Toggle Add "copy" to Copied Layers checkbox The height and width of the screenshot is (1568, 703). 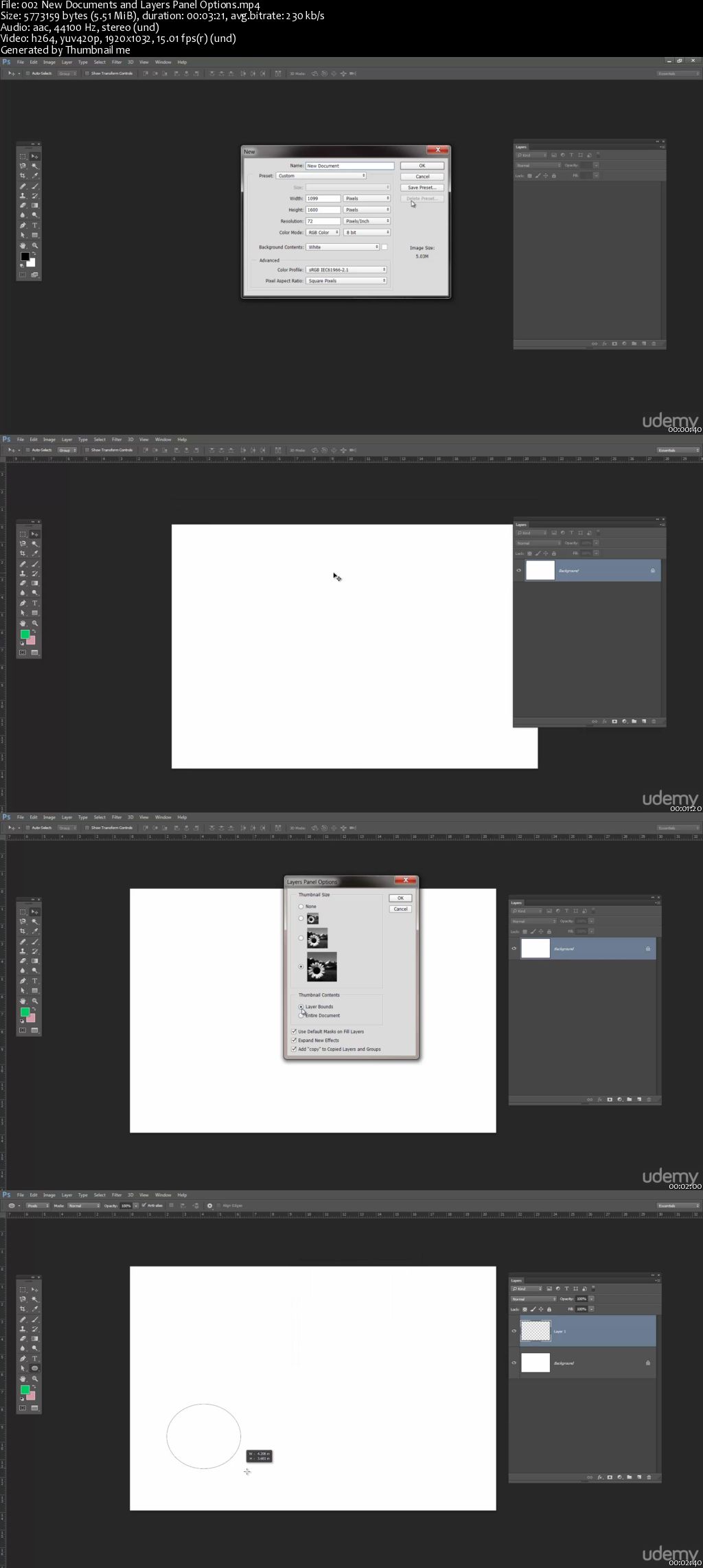click(294, 1049)
